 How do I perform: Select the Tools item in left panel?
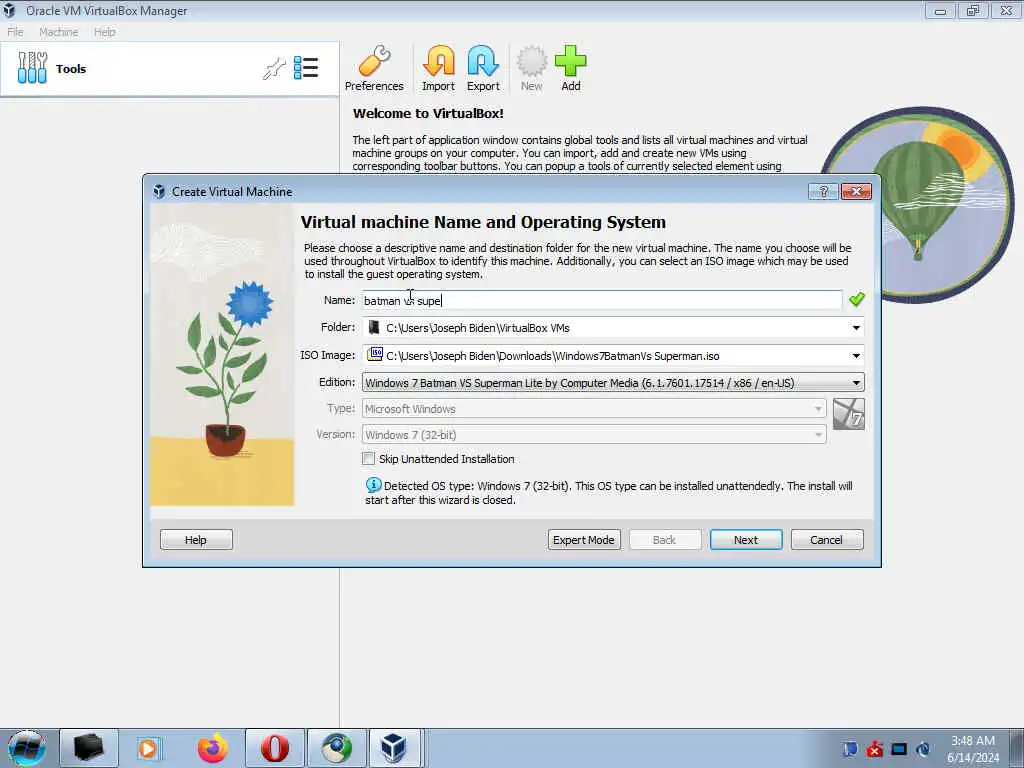click(x=170, y=69)
